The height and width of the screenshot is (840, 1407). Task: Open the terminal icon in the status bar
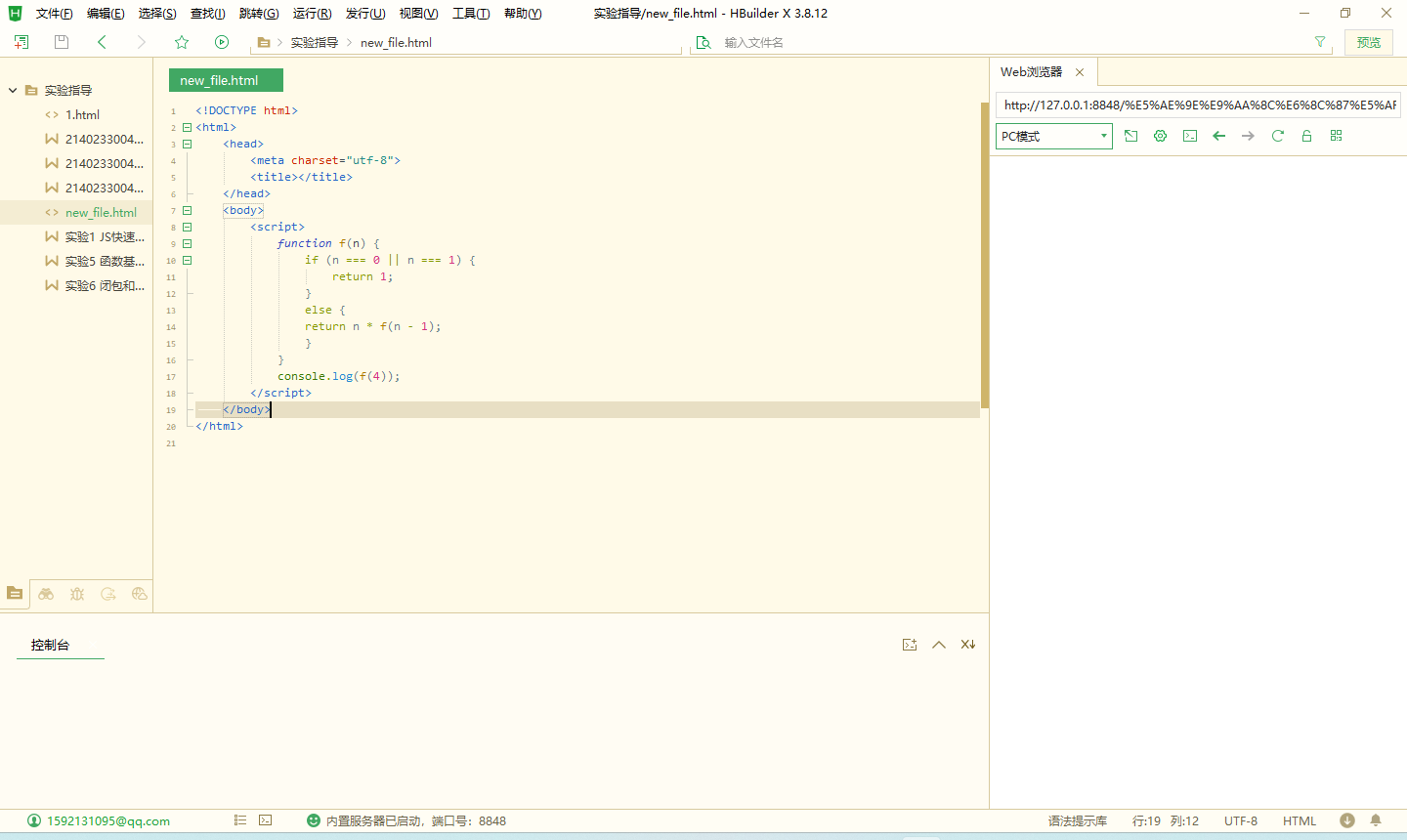coord(266,820)
